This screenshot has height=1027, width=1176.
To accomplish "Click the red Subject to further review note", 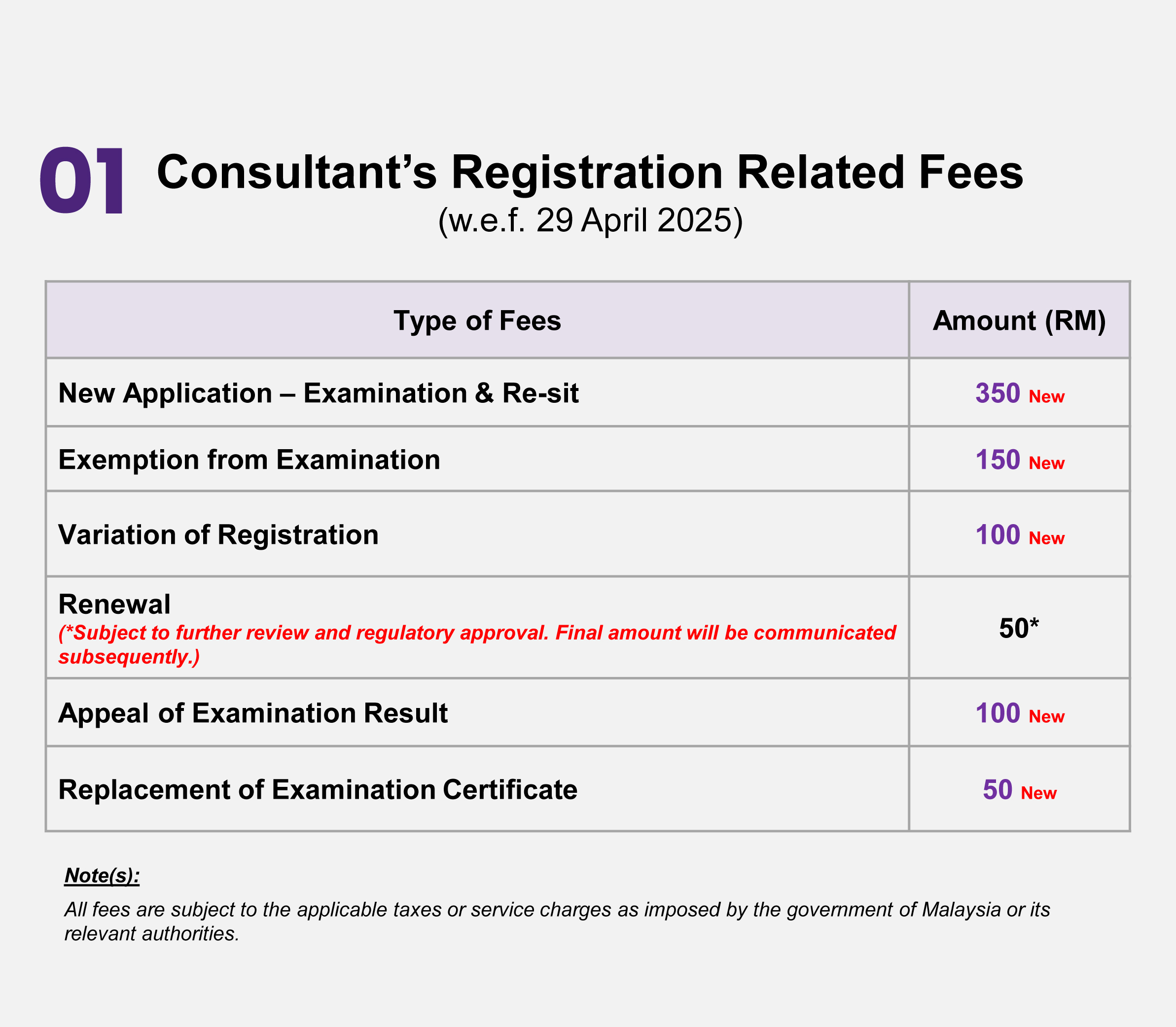I will click(477, 644).
